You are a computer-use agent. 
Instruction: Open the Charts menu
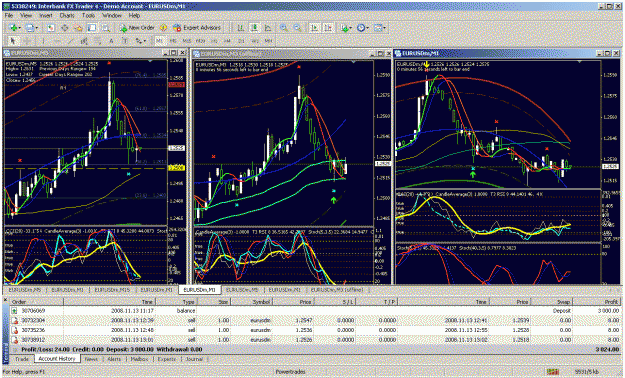pyautogui.click(x=67, y=15)
